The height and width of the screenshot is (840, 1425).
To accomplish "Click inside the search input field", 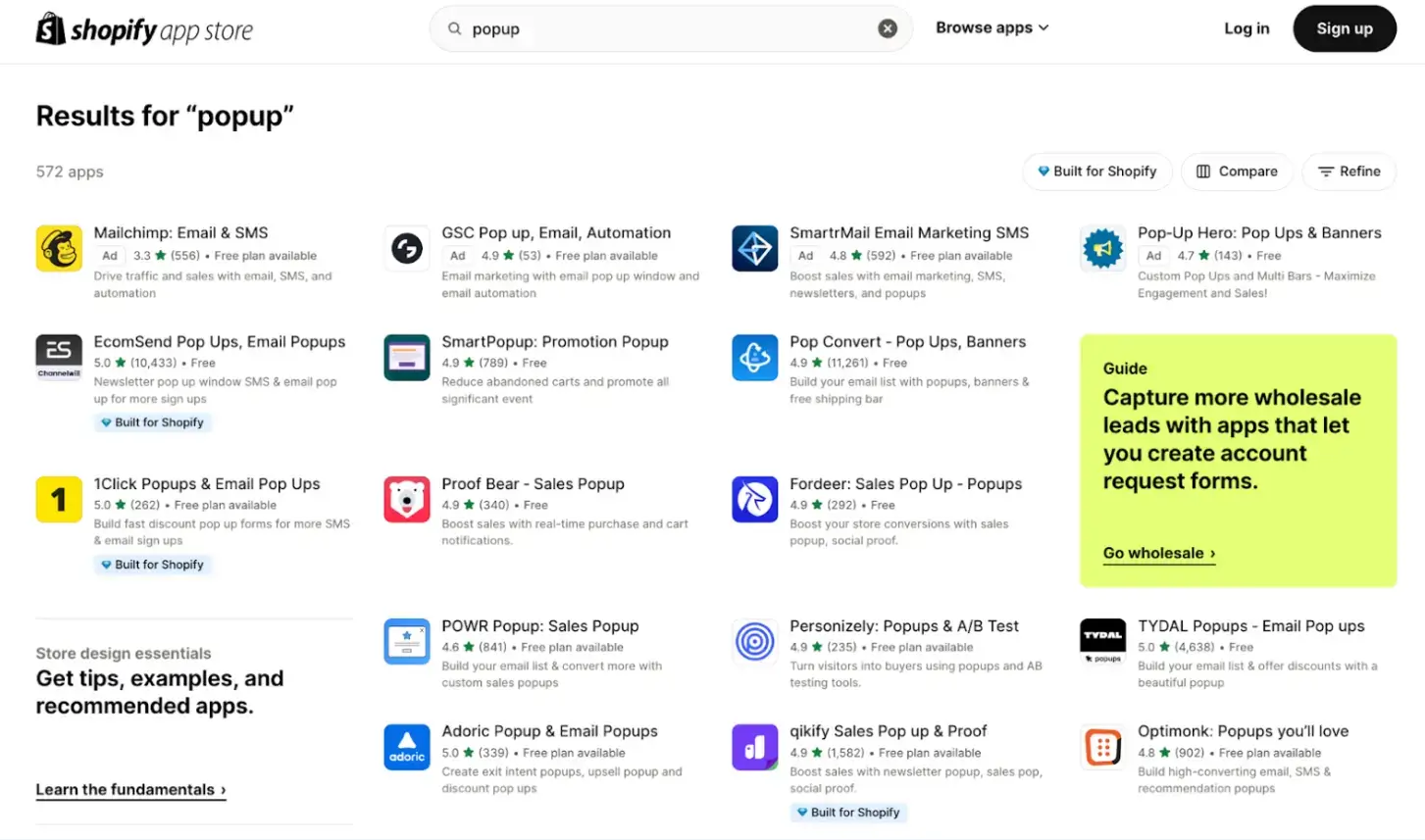I will 637,27.
